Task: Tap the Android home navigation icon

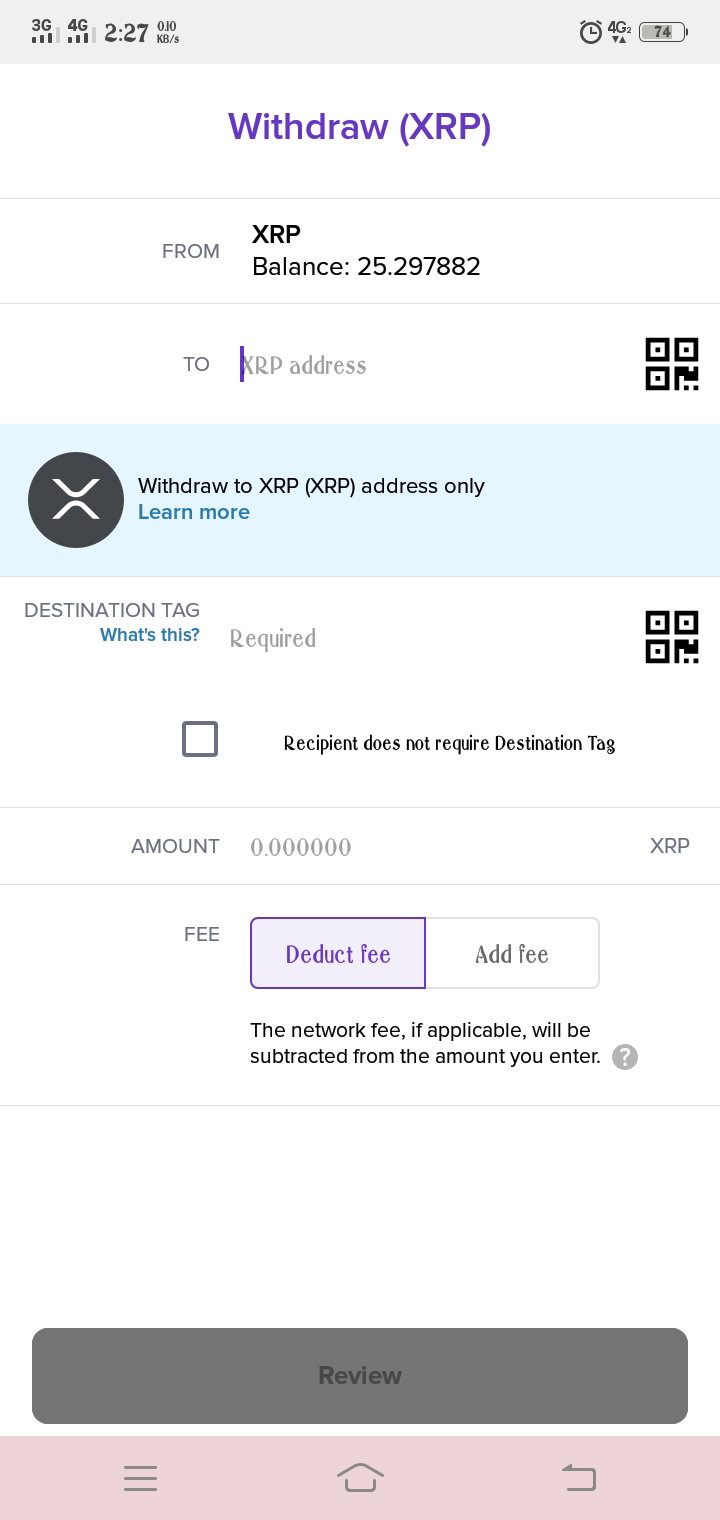Action: (360, 1477)
